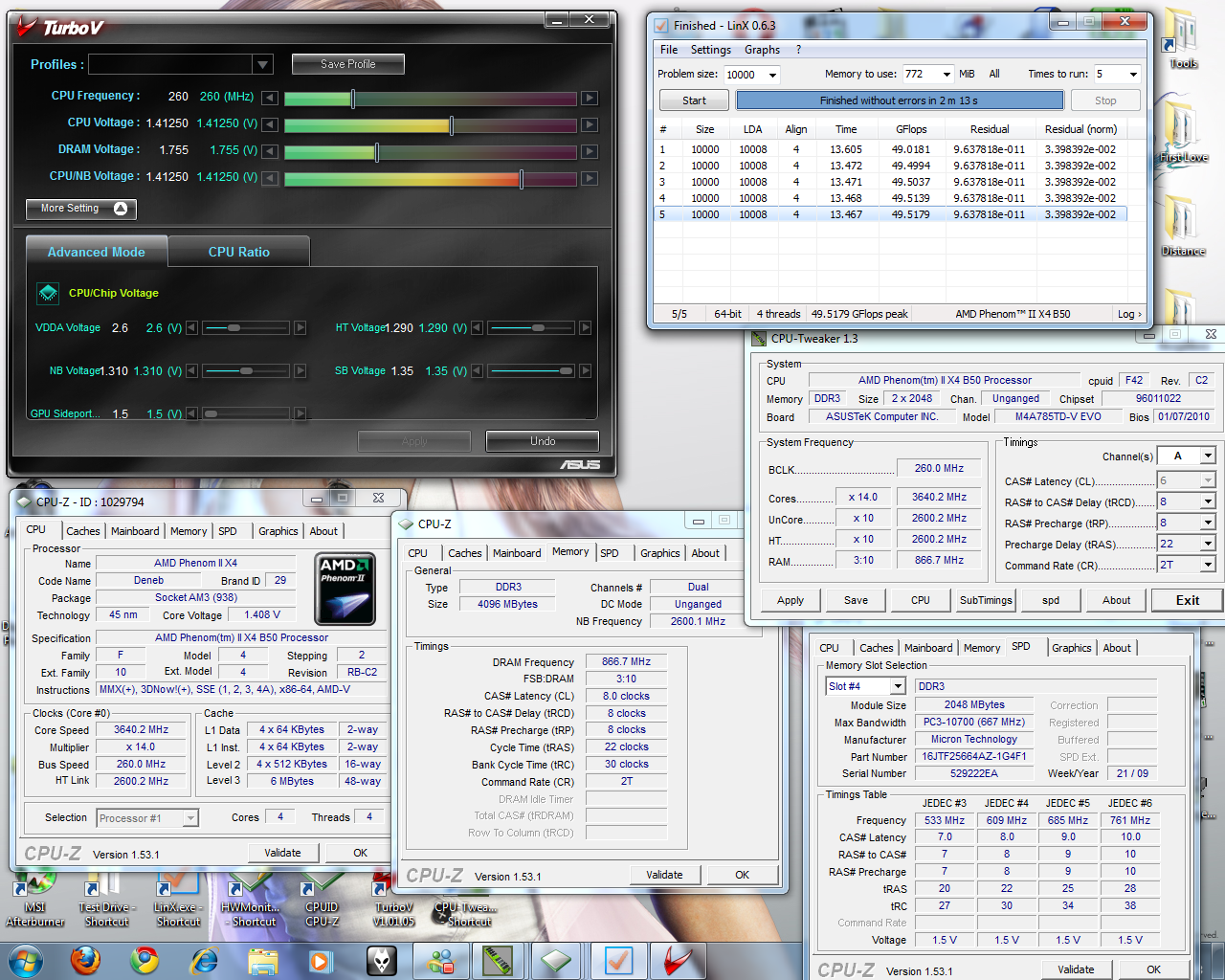Screen dimensions: 1225x980
Task: Click the TurboV taskbar icon
Action: pyautogui.click(x=678, y=960)
